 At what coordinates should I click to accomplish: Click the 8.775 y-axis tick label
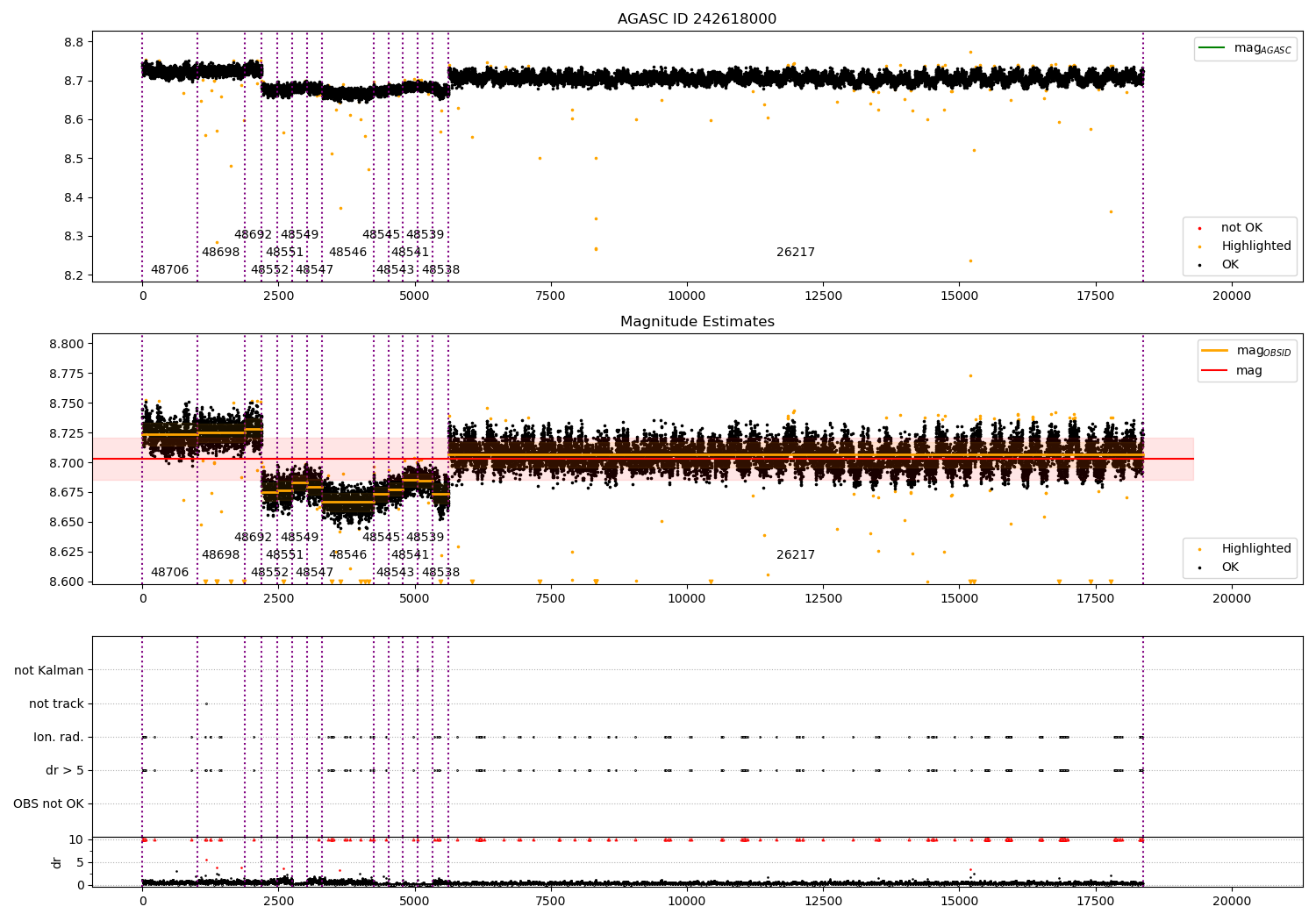[x=67, y=374]
